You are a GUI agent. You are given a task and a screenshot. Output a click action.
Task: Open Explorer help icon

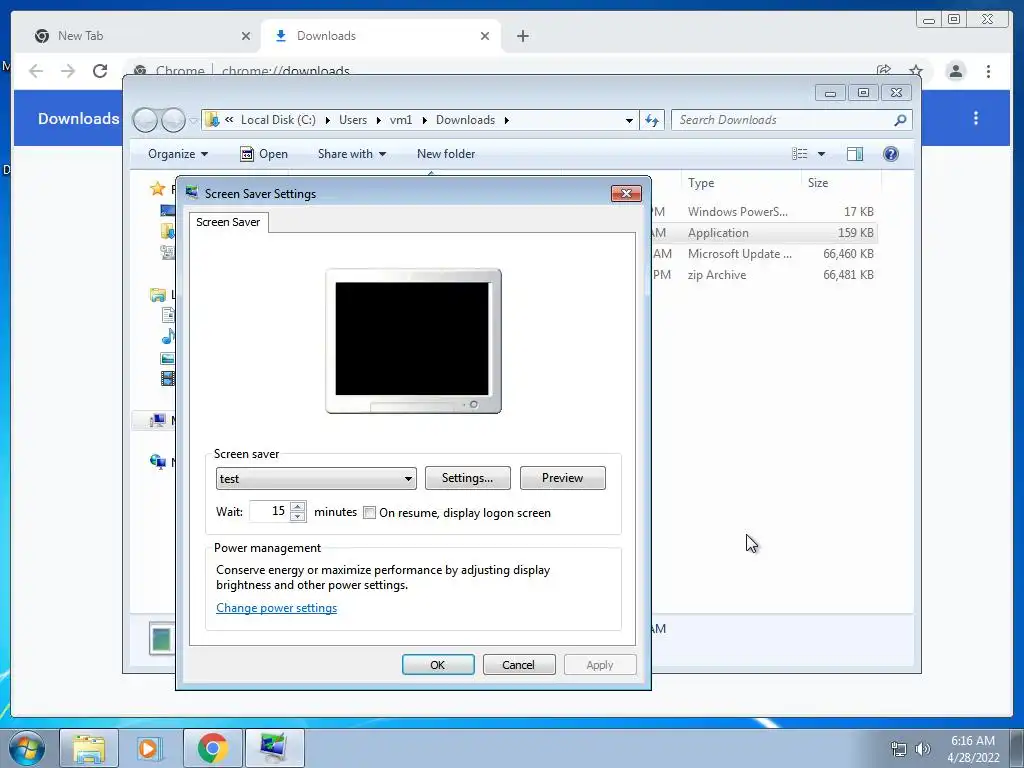[x=891, y=154]
